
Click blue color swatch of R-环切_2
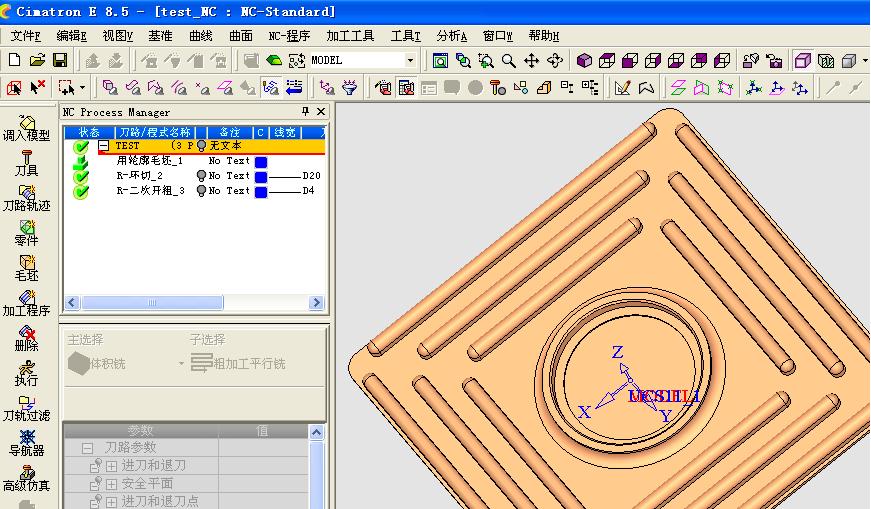(261, 177)
